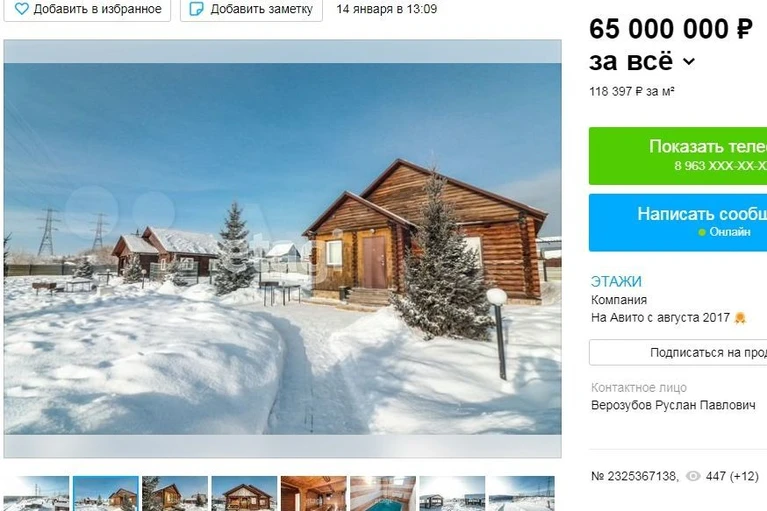Image resolution: width=767 pixels, height=511 pixels.
Task: Subscribe to the seller's listings
Action: (x=678, y=352)
